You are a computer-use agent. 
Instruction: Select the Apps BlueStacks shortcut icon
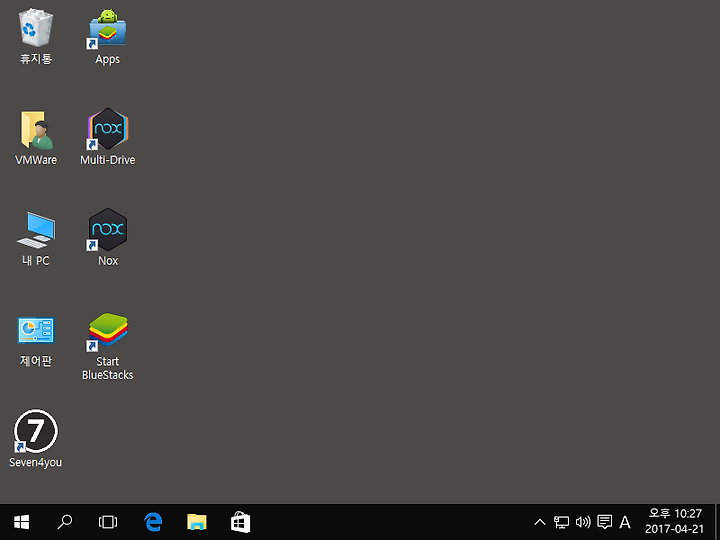pyautogui.click(x=107, y=28)
